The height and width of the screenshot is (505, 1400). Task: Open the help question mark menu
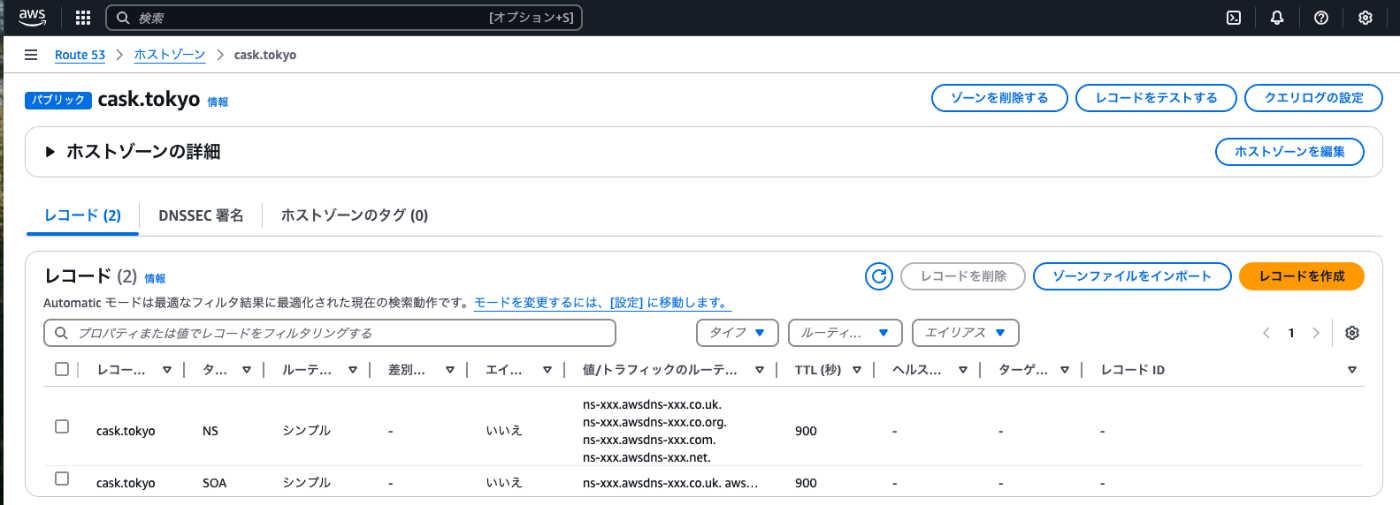point(1321,18)
